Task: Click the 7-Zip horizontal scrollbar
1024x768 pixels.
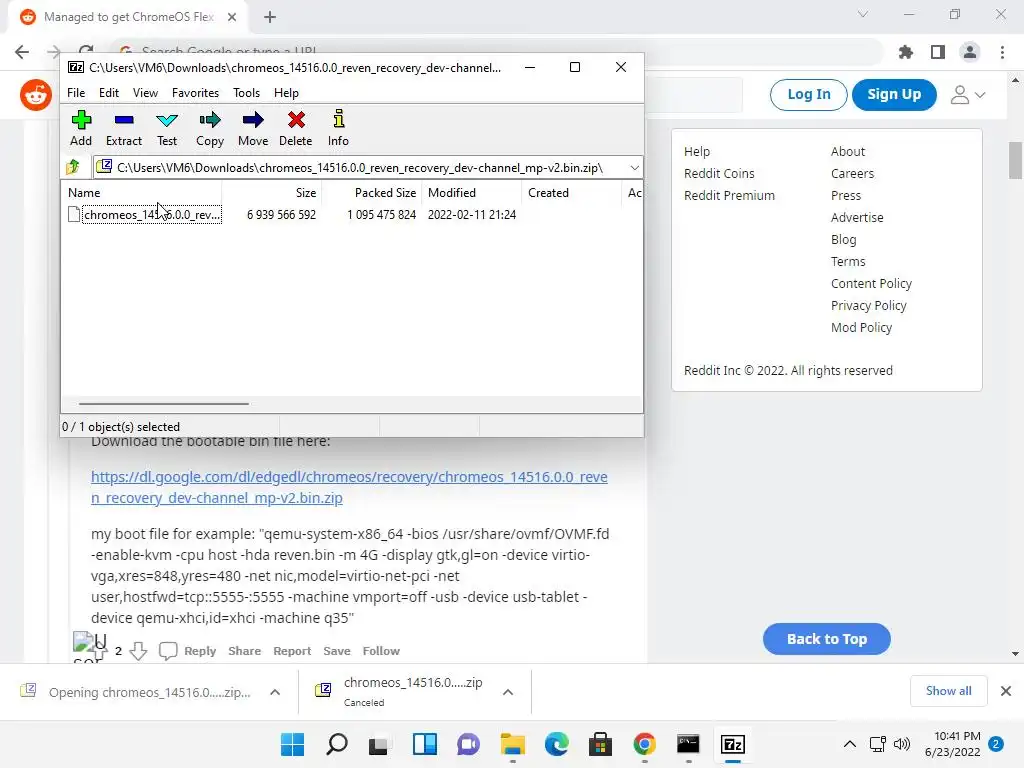Action: point(163,404)
